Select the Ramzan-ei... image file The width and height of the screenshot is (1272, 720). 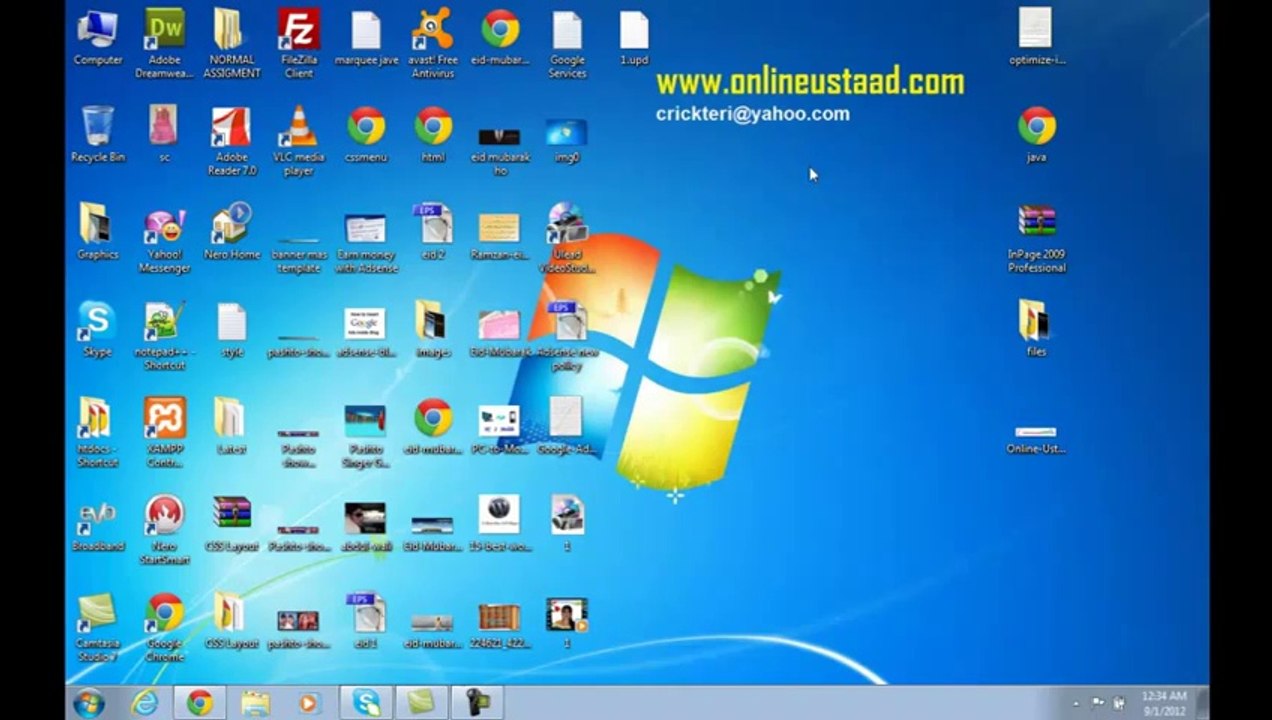(499, 236)
